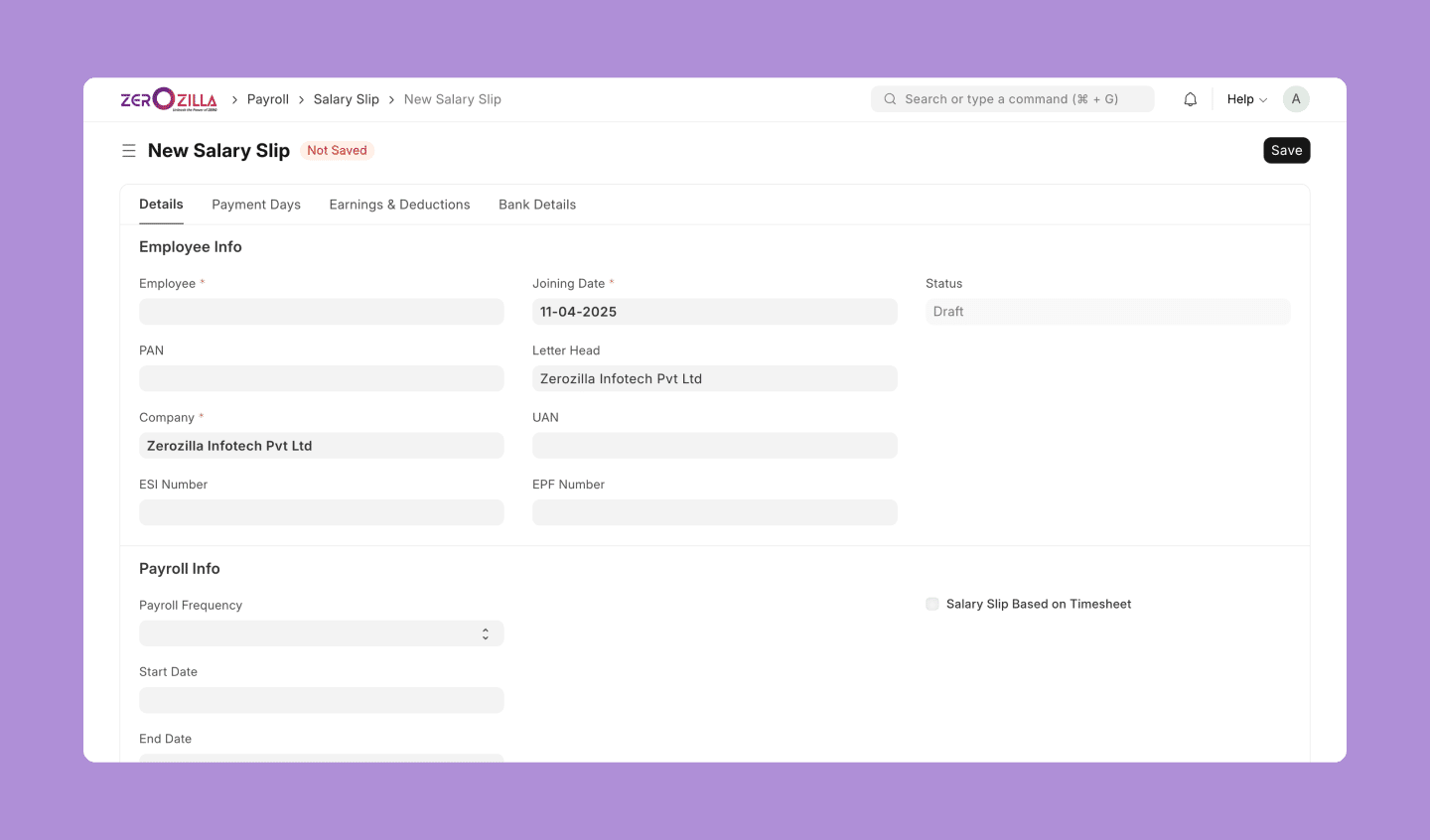The width and height of the screenshot is (1430, 840).
Task: Enable Salary Slip Based on Timesheet
Action: 932,604
